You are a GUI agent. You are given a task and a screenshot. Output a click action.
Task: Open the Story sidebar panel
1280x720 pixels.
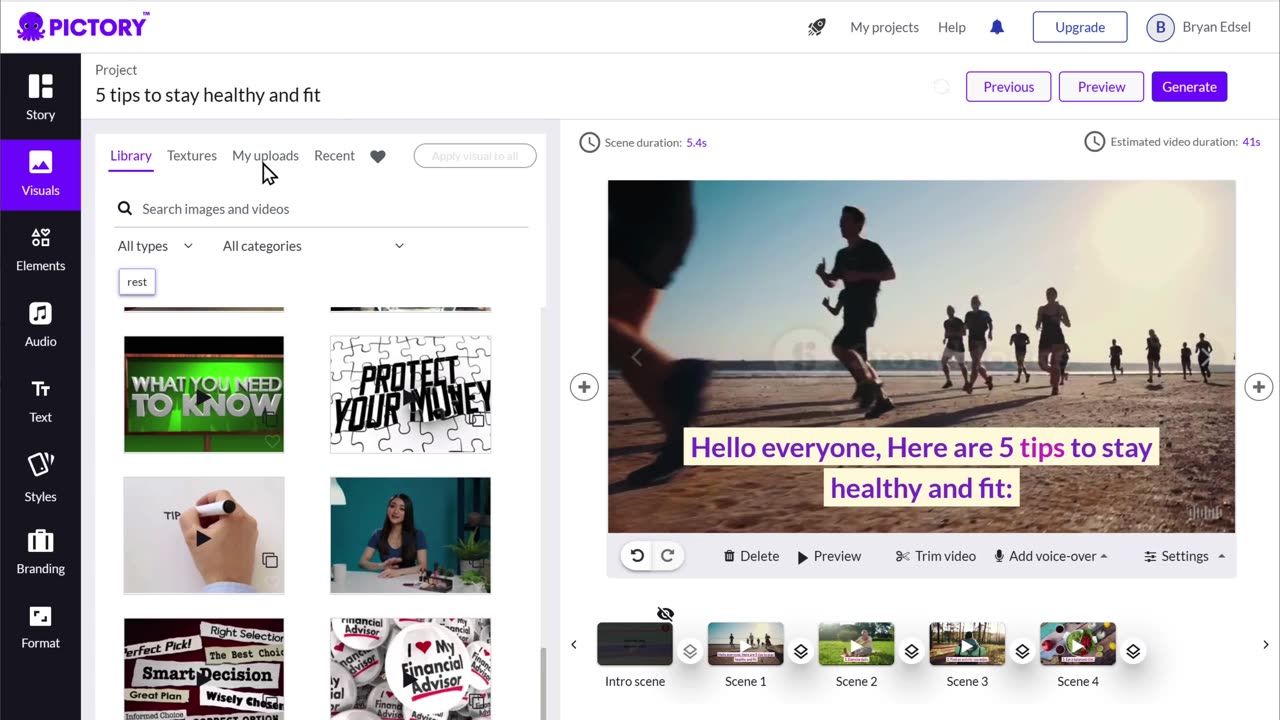pos(40,97)
